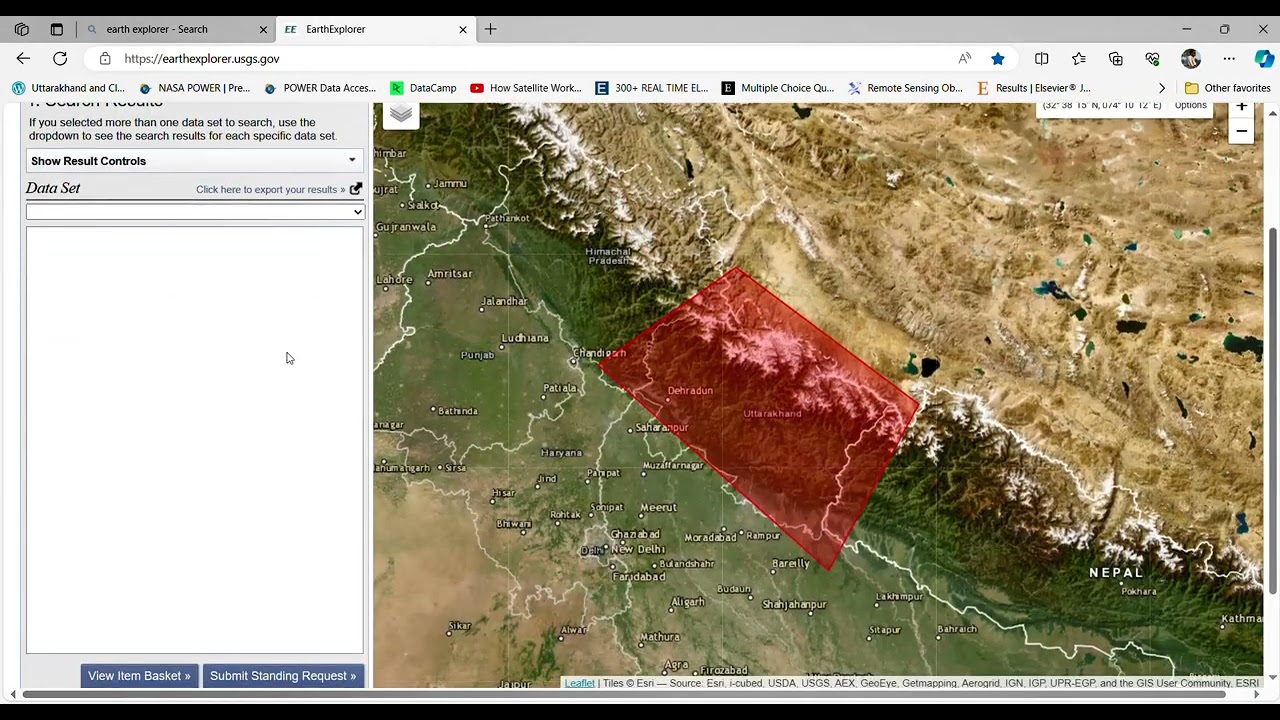Click here to export your results link
The height and width of the screenshot is (720, 1280).
pos(270,189)
